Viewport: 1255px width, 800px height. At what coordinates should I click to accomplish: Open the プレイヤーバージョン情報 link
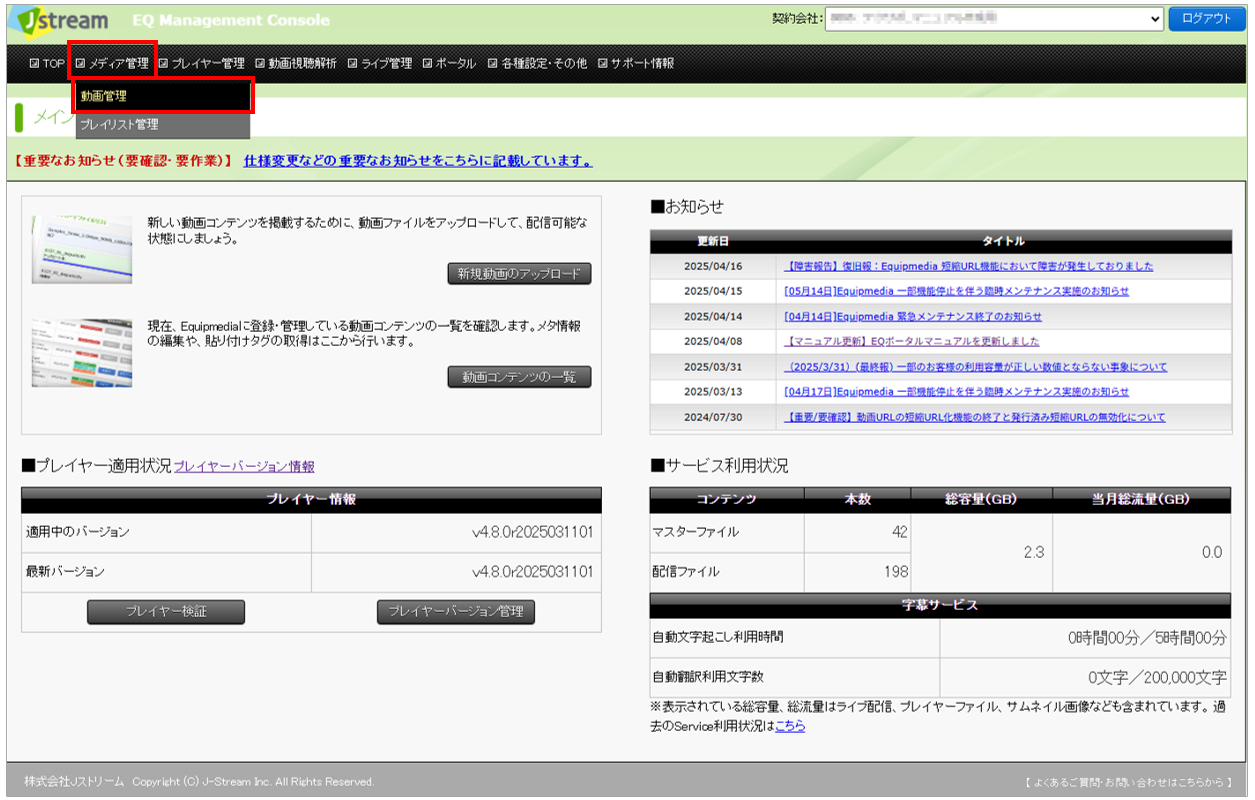(244, 466)
